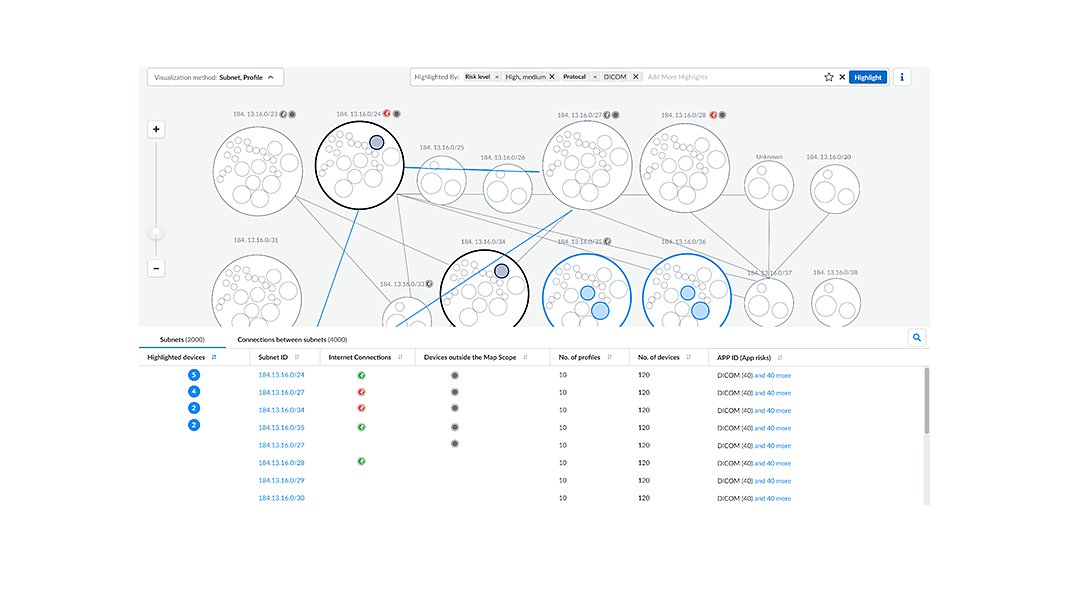The image size is (1067, 593).
Task: Click the info icon beside the Highlight button
Action: pos(901,77)
